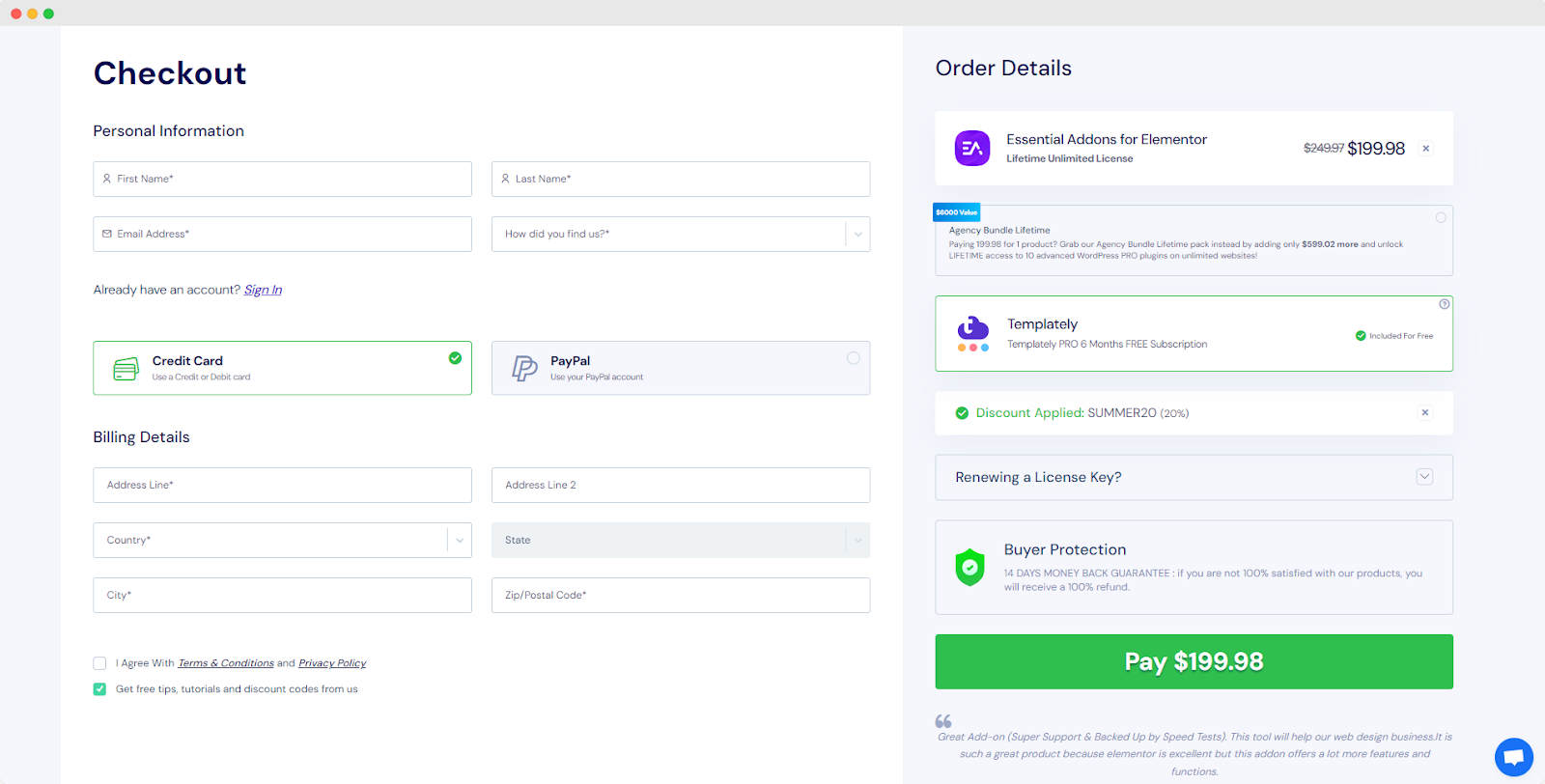The image size is (1545, 784).
Task: Click the yellow window minimize button
Action: pos(33,14)
